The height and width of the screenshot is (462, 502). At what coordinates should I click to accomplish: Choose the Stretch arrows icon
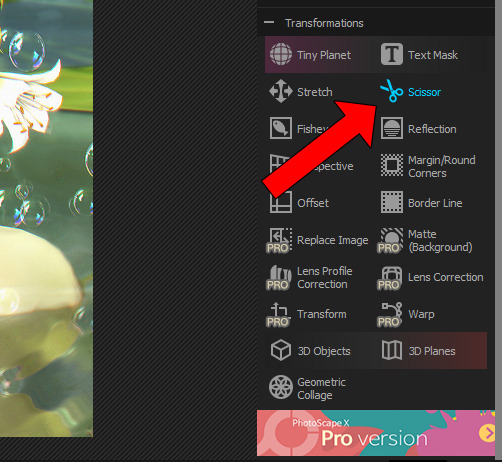(x=281, y=91)
